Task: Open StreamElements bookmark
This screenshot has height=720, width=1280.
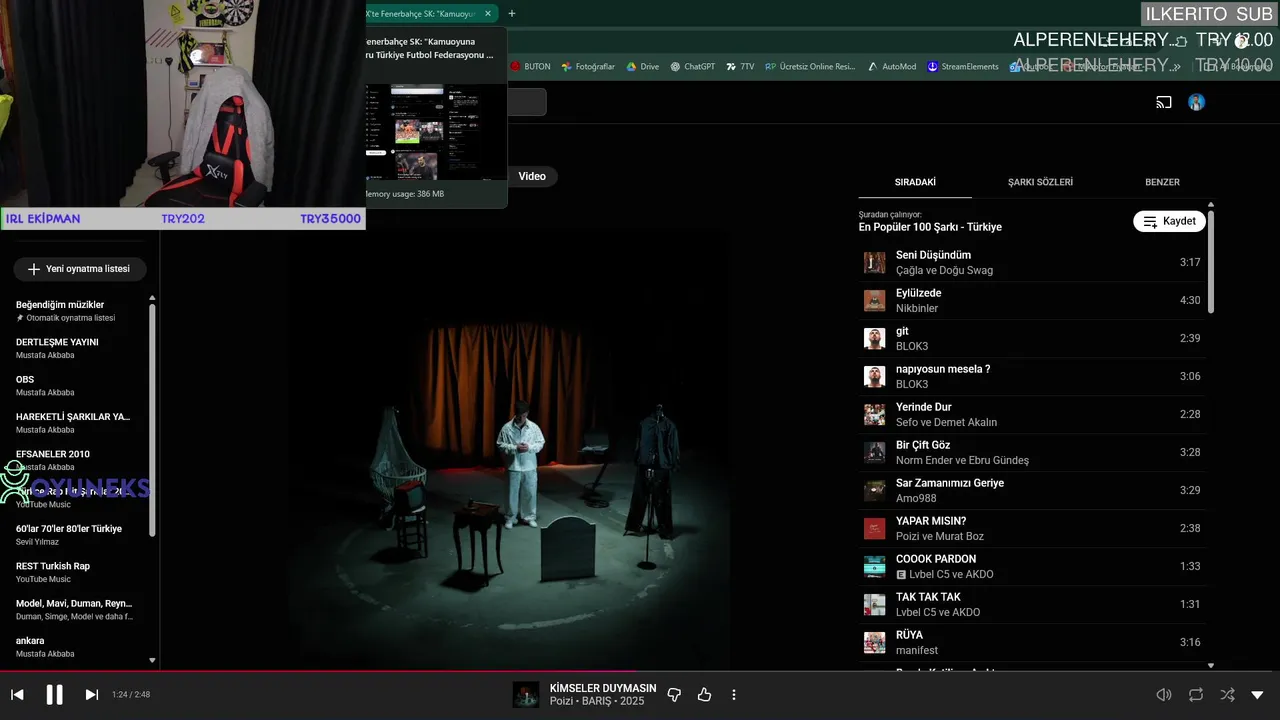Action: (962, 67)
